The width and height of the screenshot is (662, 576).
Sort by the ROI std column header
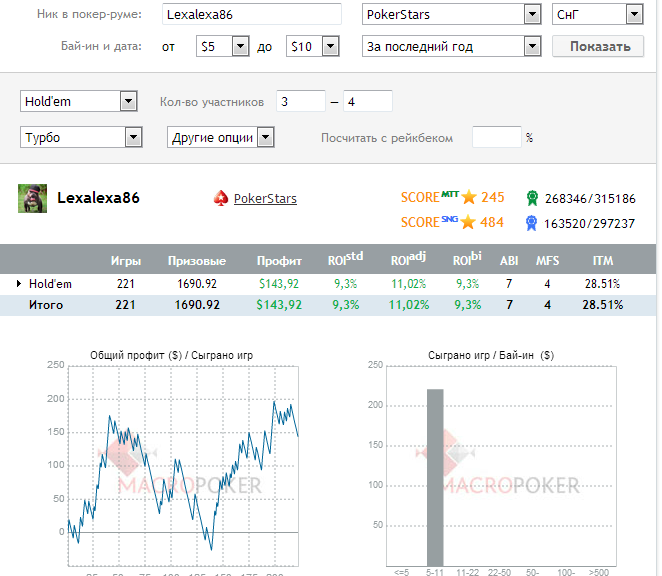(x=345, y=259)
